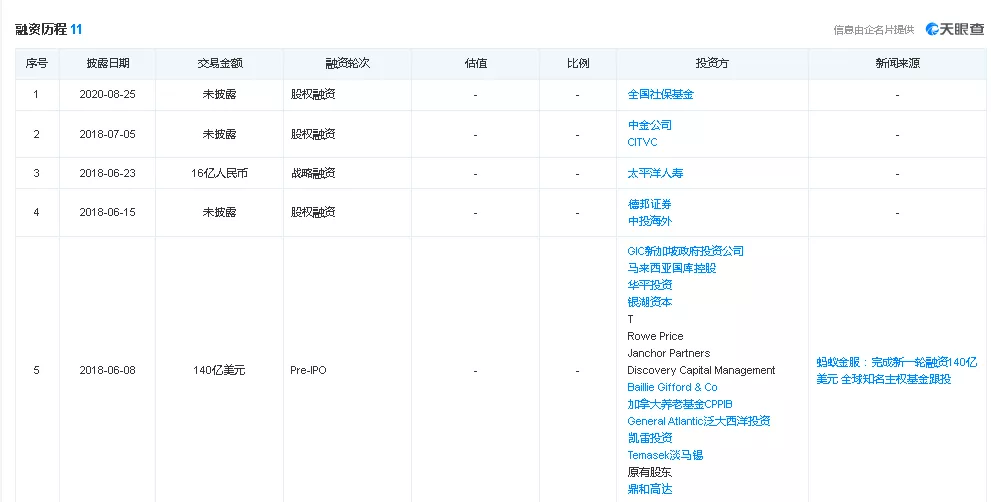Click the GIC新加坡政府投资公司 link
991x502 pixels.
685,251
